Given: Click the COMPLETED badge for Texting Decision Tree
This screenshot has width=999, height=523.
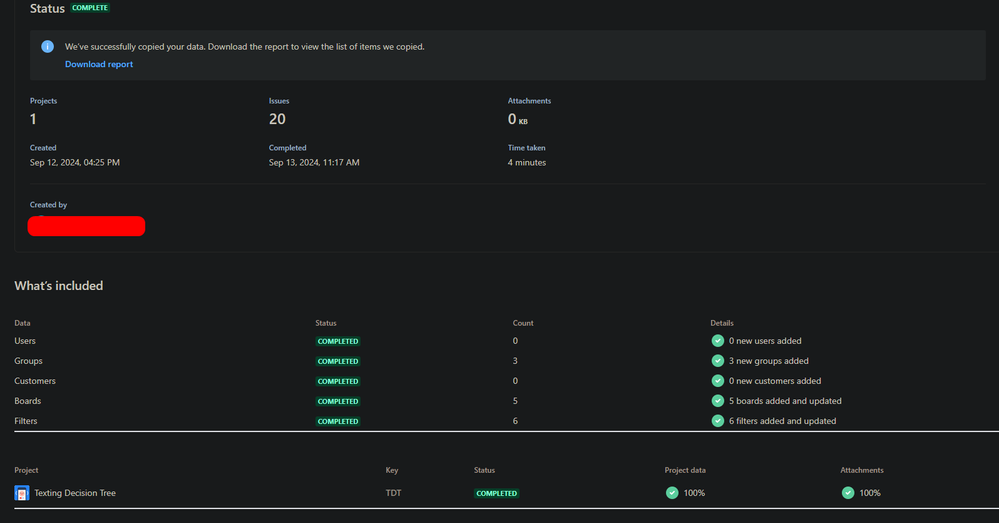Looking at the screenshot, I should coord(496,494).
